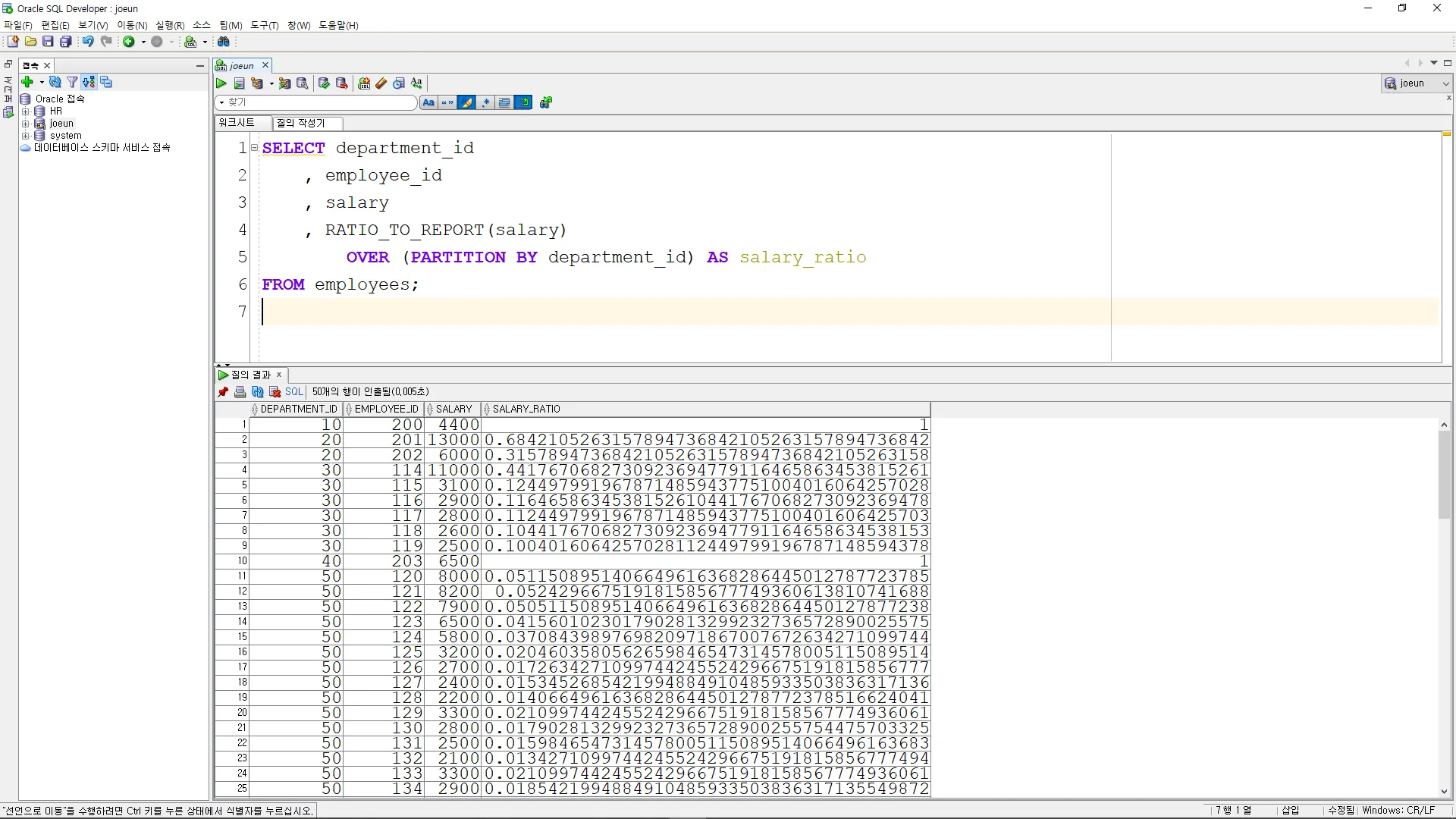Click the Filter funnel icon in connections panel
The width and height of the screenshot is (1456, 819).
tap(72, 82)
